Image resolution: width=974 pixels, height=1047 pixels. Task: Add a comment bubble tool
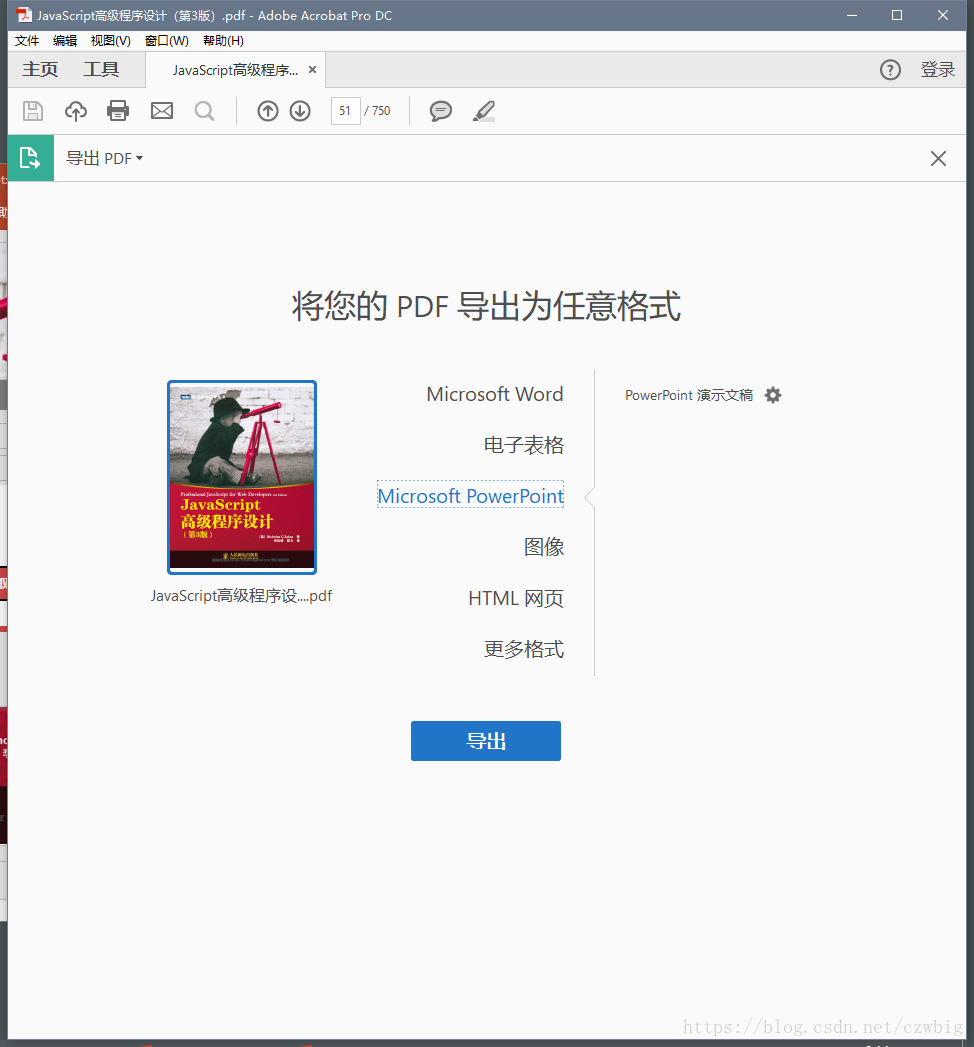point(441,111)
